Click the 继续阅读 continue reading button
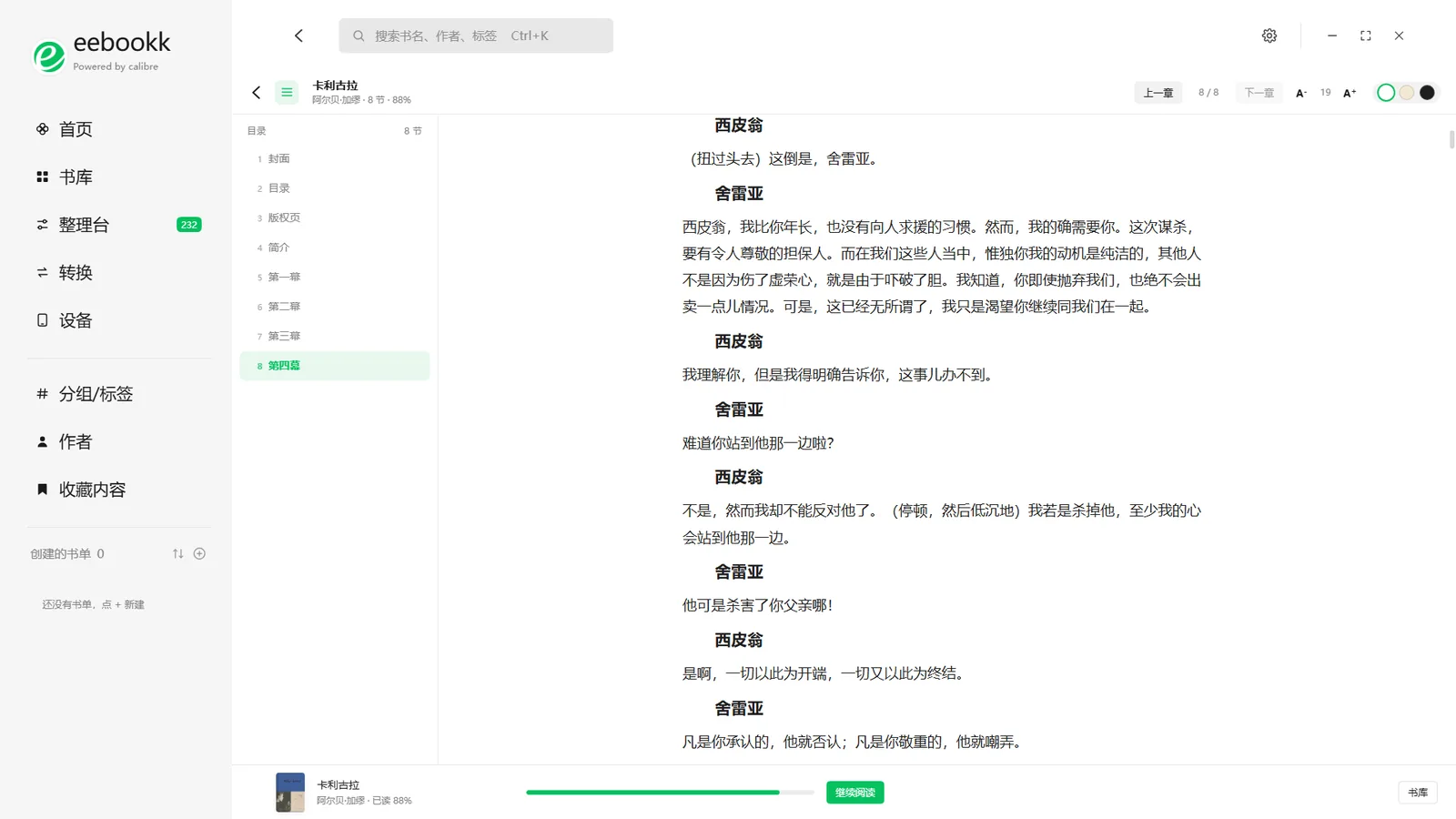Viewport: 1456px width, 819px height. coord(855,793)
